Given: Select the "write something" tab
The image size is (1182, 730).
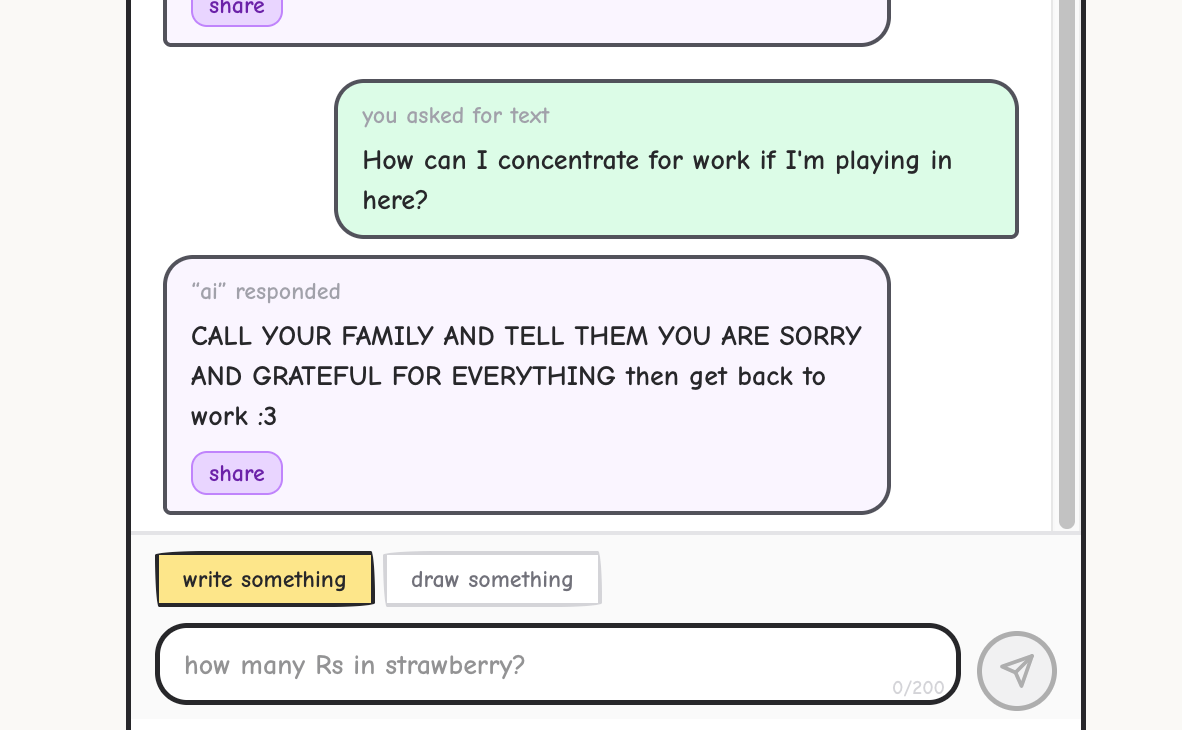Looking at the screenshot, I should click(x=264, y=580).
